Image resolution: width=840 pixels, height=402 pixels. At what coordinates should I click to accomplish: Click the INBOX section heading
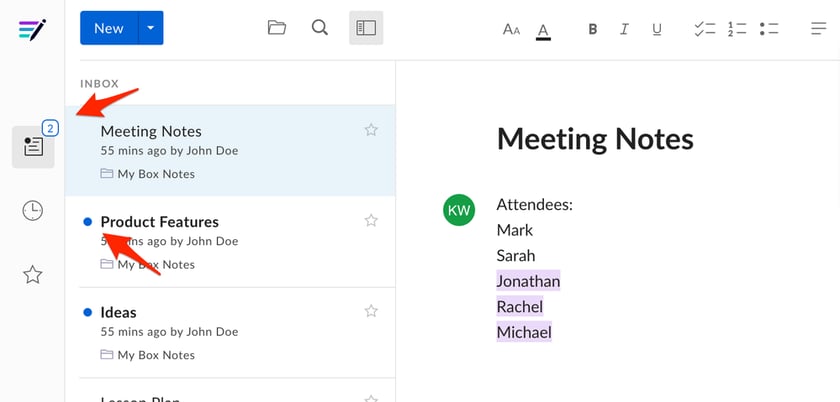click(x=100, y=84)
